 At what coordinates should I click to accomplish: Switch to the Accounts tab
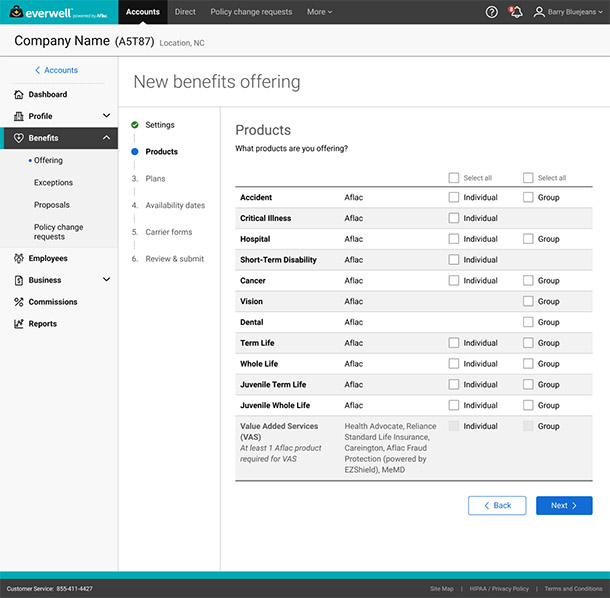tap(143, 12)
